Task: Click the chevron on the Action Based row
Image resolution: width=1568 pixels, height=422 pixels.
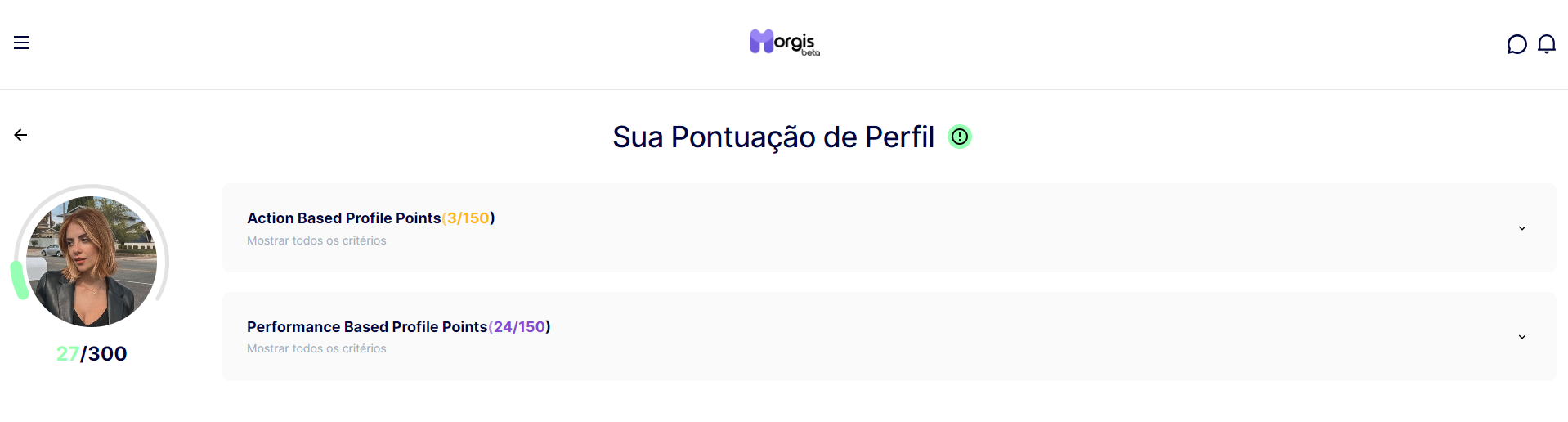Action: pyautogui.click(x=1521, y=228)
